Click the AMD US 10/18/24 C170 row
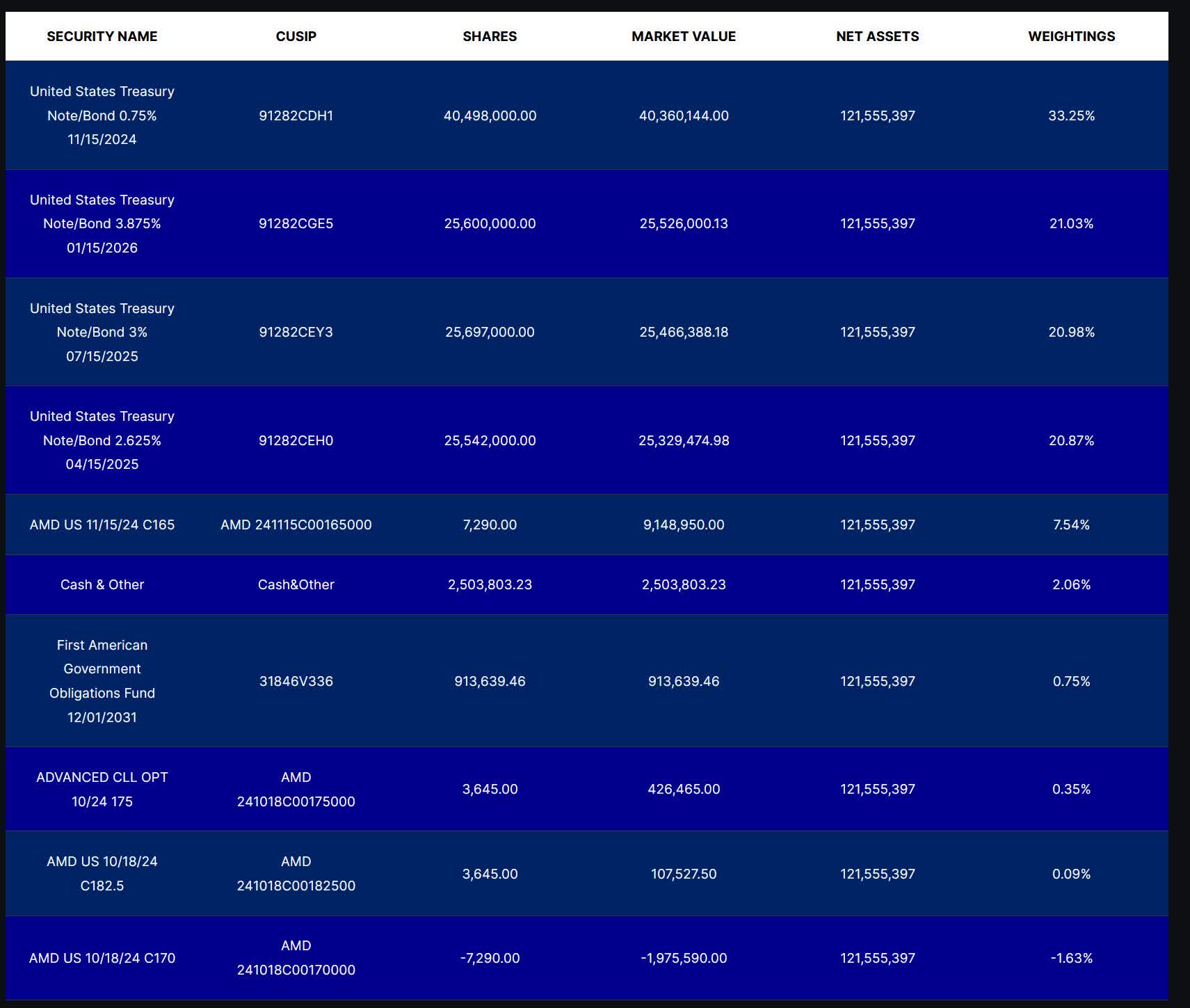1190x1008 pixels. [x=595, y=958]
